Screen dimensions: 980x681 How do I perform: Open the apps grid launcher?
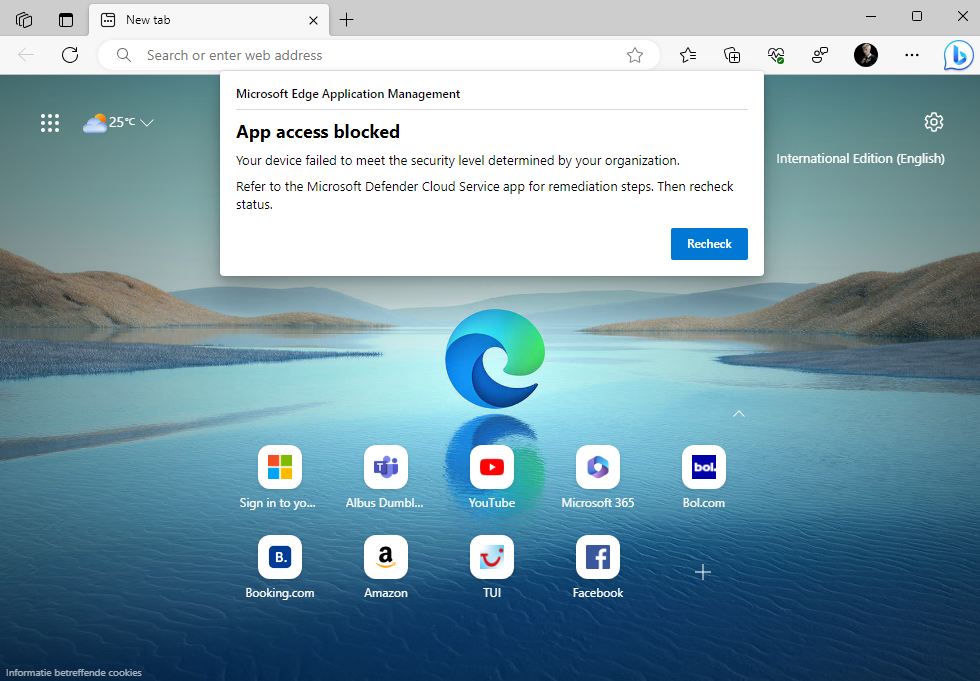(50, 123)
